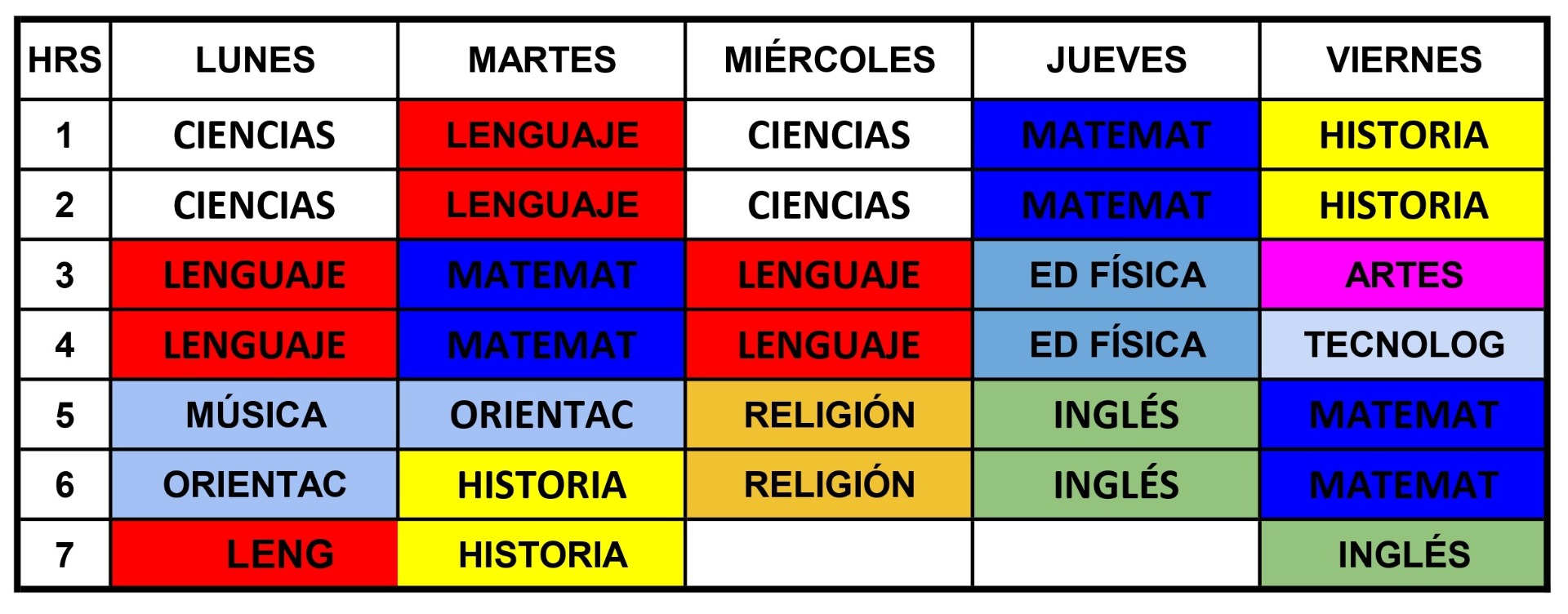The height and width of the screenshot is (614, 1568).
Task: Select the MÚSICA cell on Monday
Action: tap(255, 415)
